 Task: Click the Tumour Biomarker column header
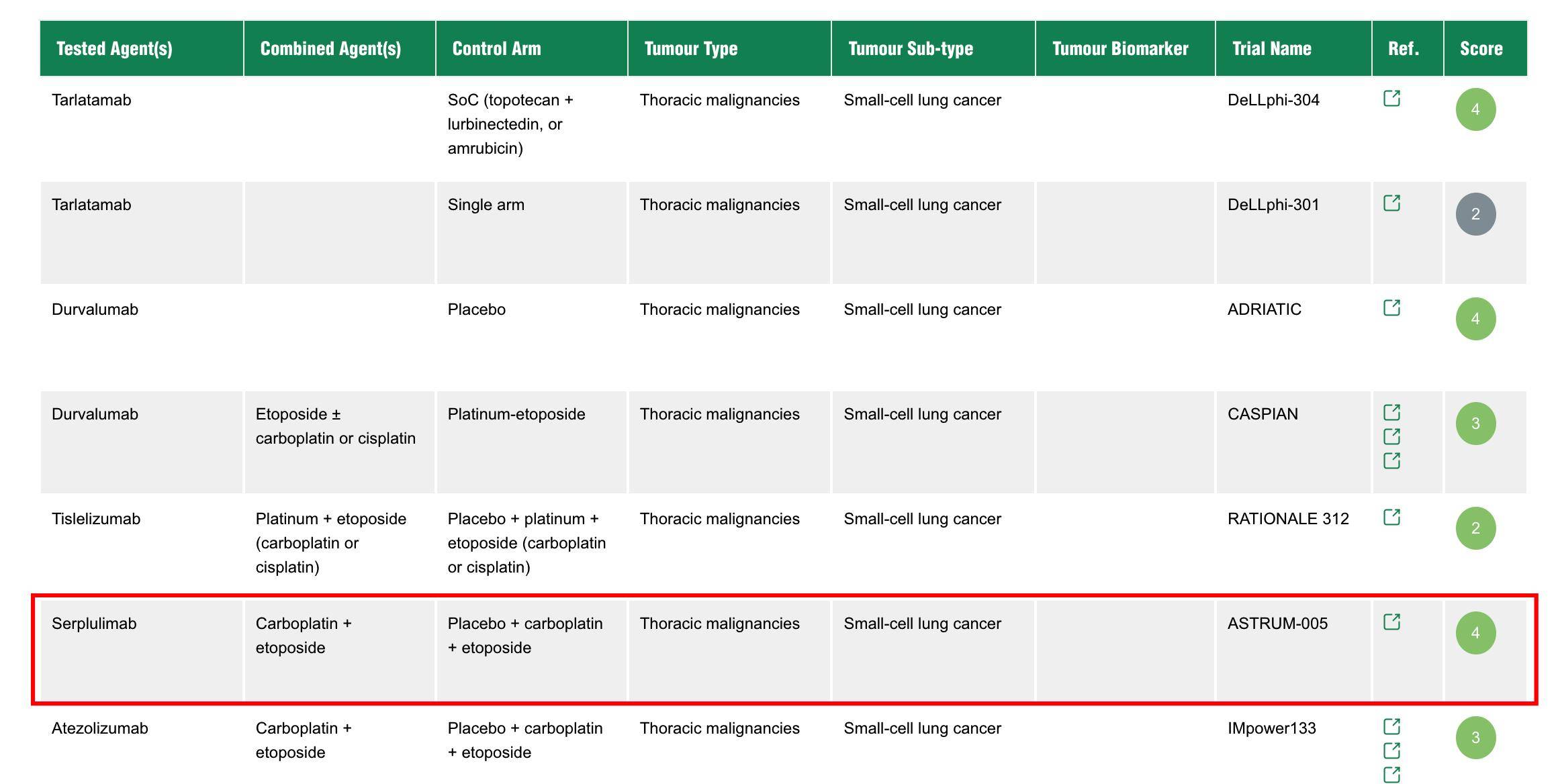[x=1119, y=48]
